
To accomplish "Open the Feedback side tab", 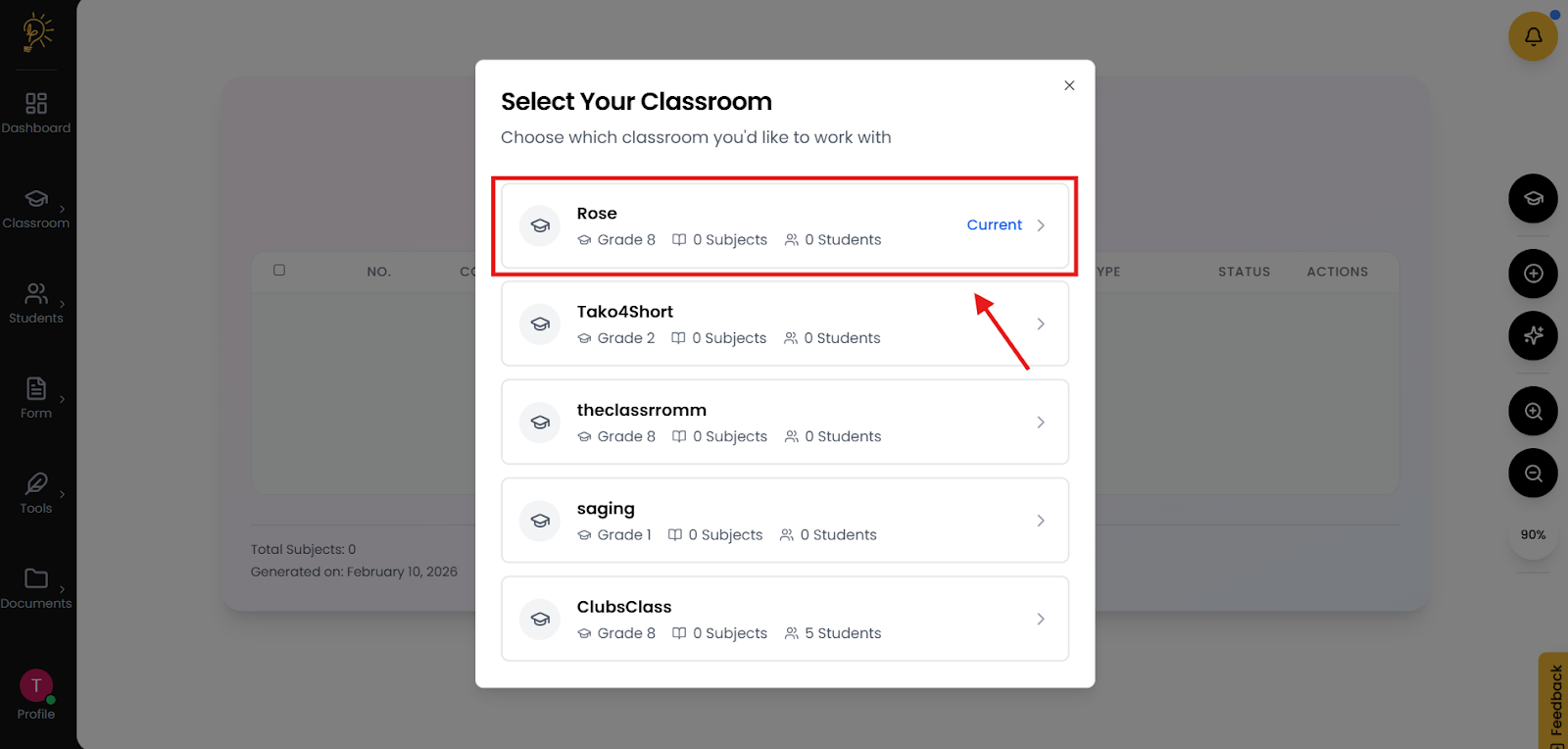I will tap(1554, 701).
